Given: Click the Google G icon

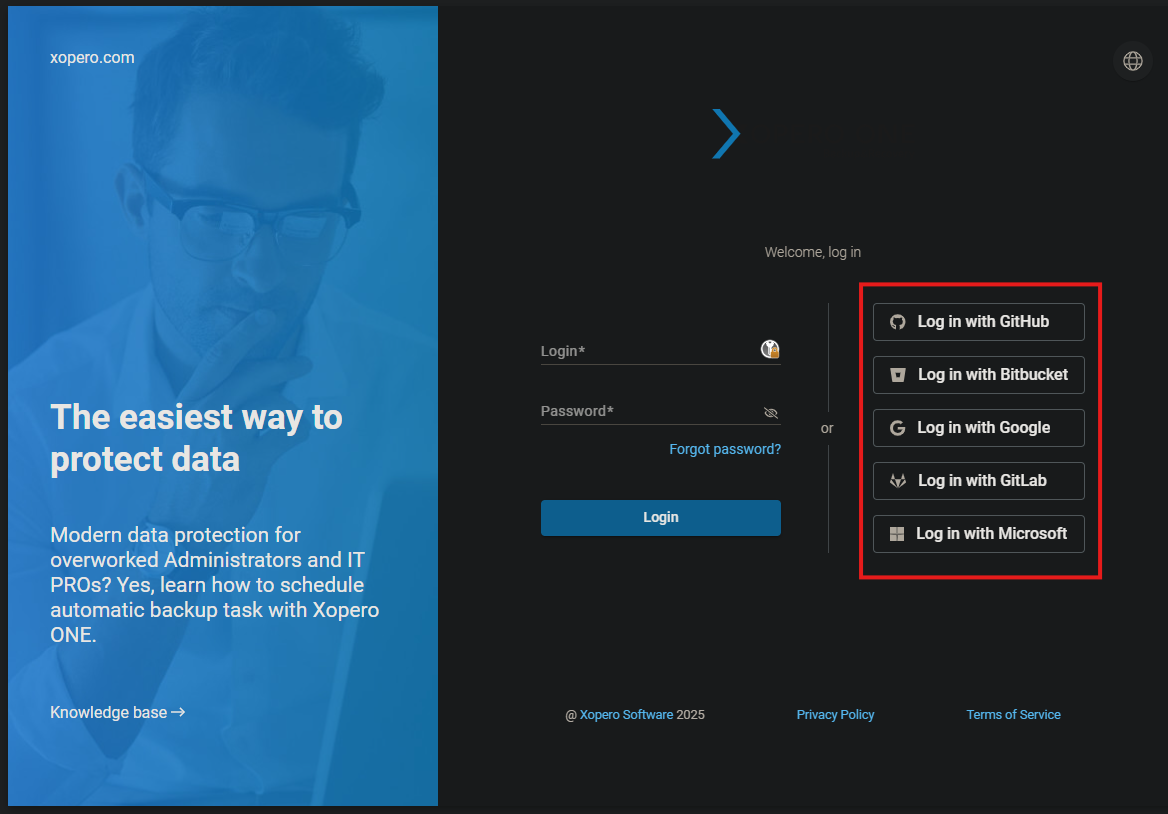Looking at the screenshot, I should pyautogui.click(x=898, y=428).
